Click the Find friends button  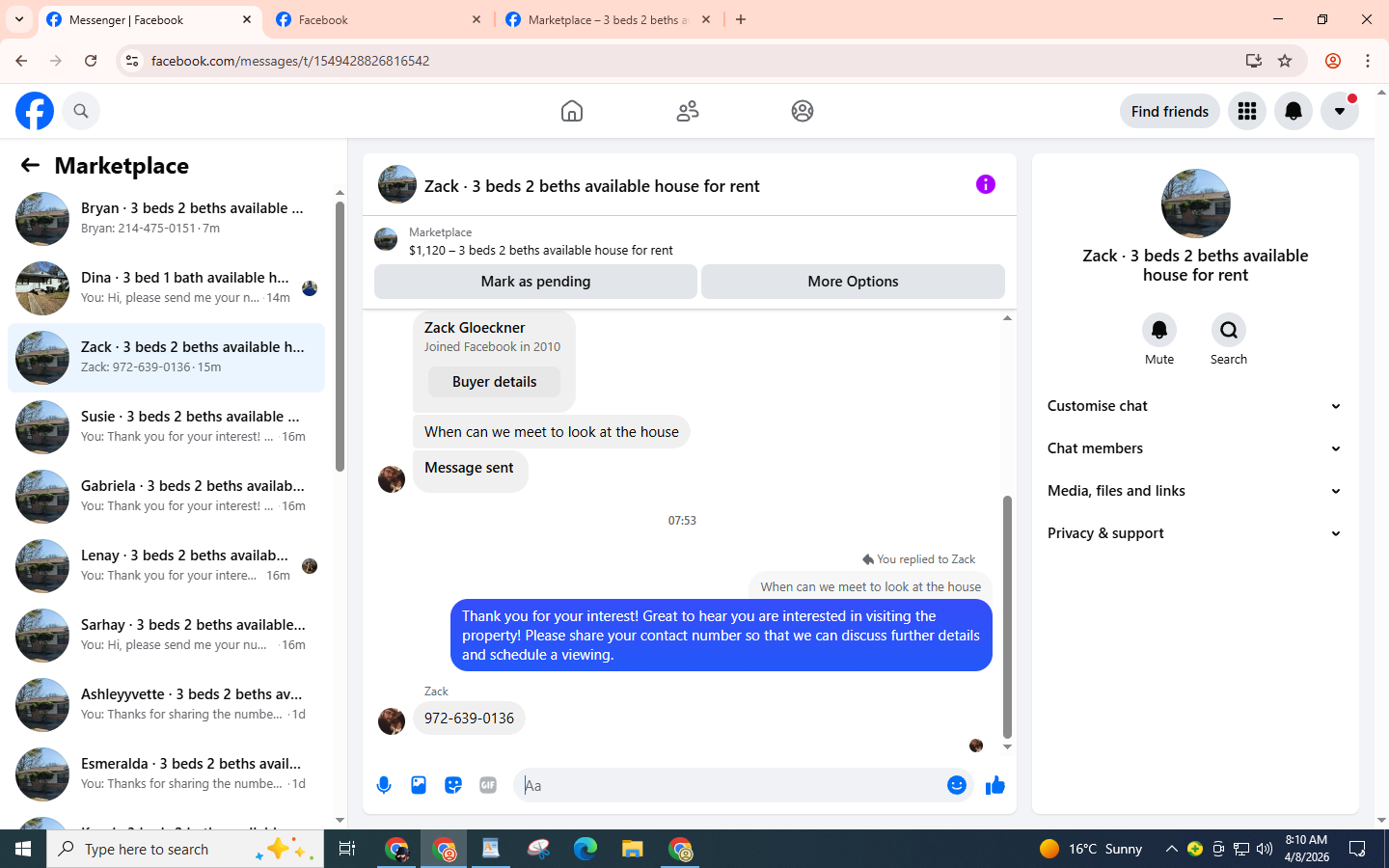pos(1170,111)
